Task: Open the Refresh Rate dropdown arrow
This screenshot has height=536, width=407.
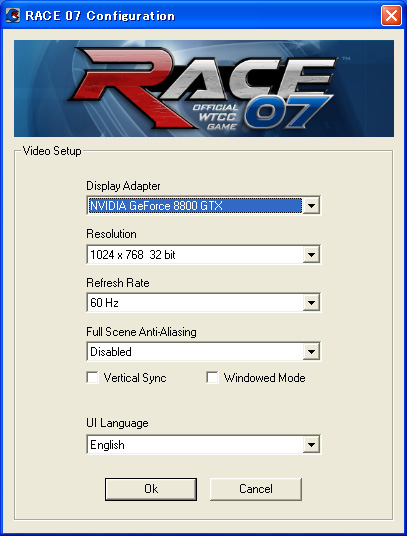Action: point(311,303)
